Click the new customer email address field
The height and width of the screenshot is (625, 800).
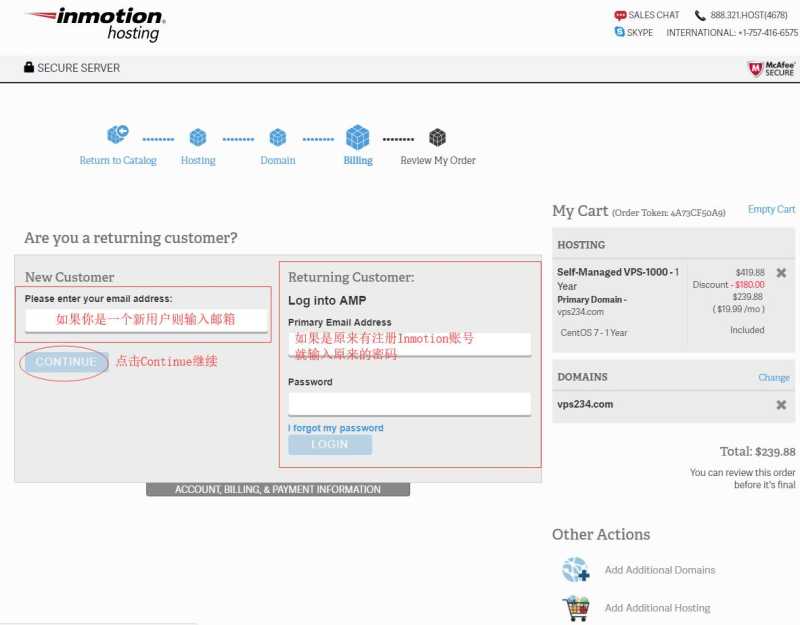pos(146,320)
